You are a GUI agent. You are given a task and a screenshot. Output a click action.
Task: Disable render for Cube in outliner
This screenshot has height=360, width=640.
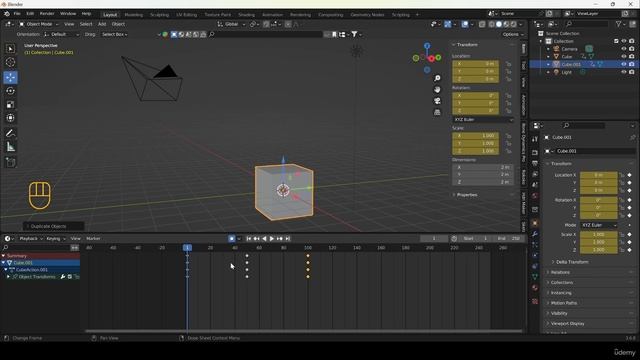(x=632, y=57)
